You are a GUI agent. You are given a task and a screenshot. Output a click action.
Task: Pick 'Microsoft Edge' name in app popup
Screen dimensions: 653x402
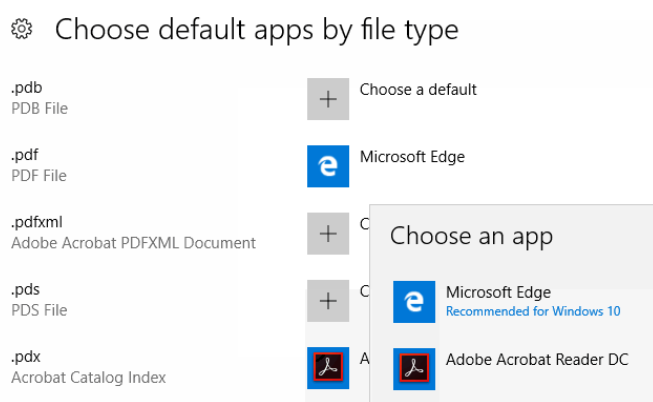coord(498,292)
